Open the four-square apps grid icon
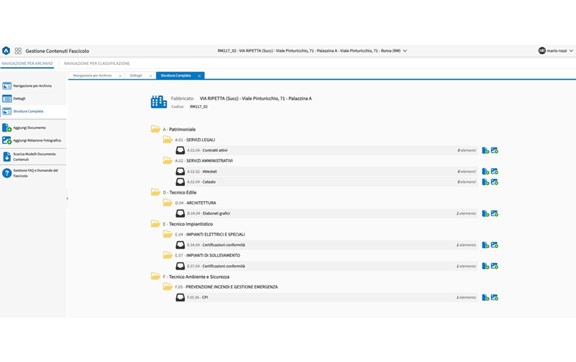The image size is (576, 362). point(18,51)
